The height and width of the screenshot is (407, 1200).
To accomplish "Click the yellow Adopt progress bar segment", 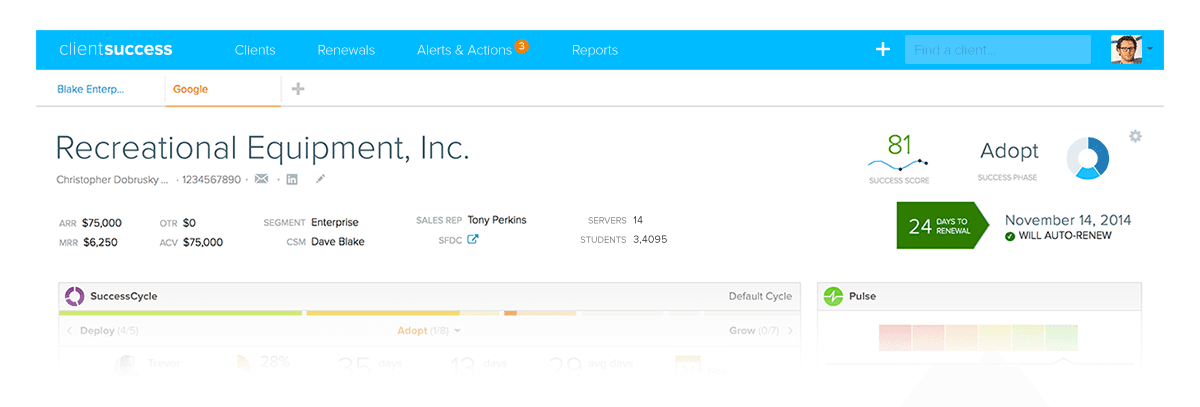I will [x=383, y=313].
